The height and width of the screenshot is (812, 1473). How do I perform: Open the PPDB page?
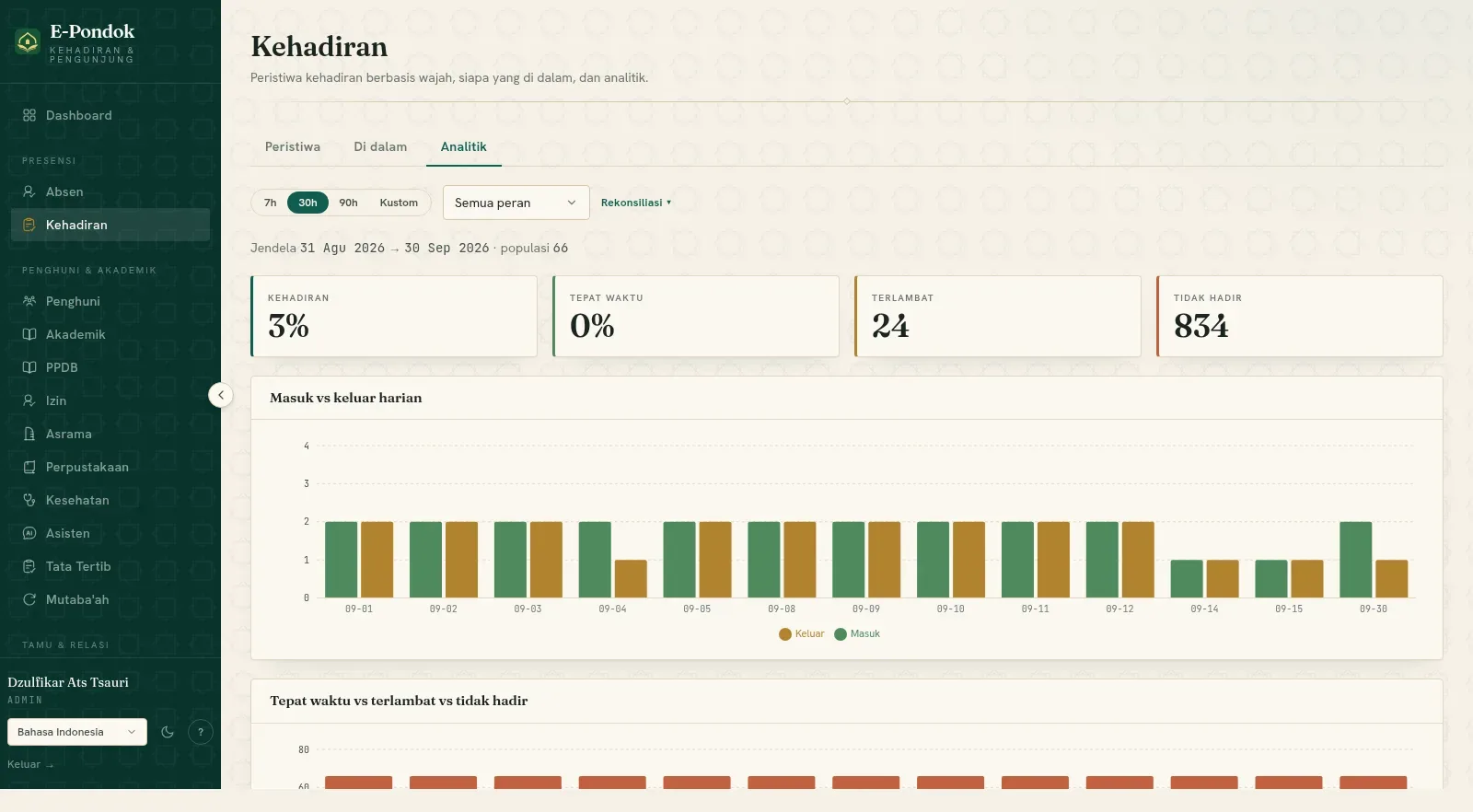click(x=110, y=367)
